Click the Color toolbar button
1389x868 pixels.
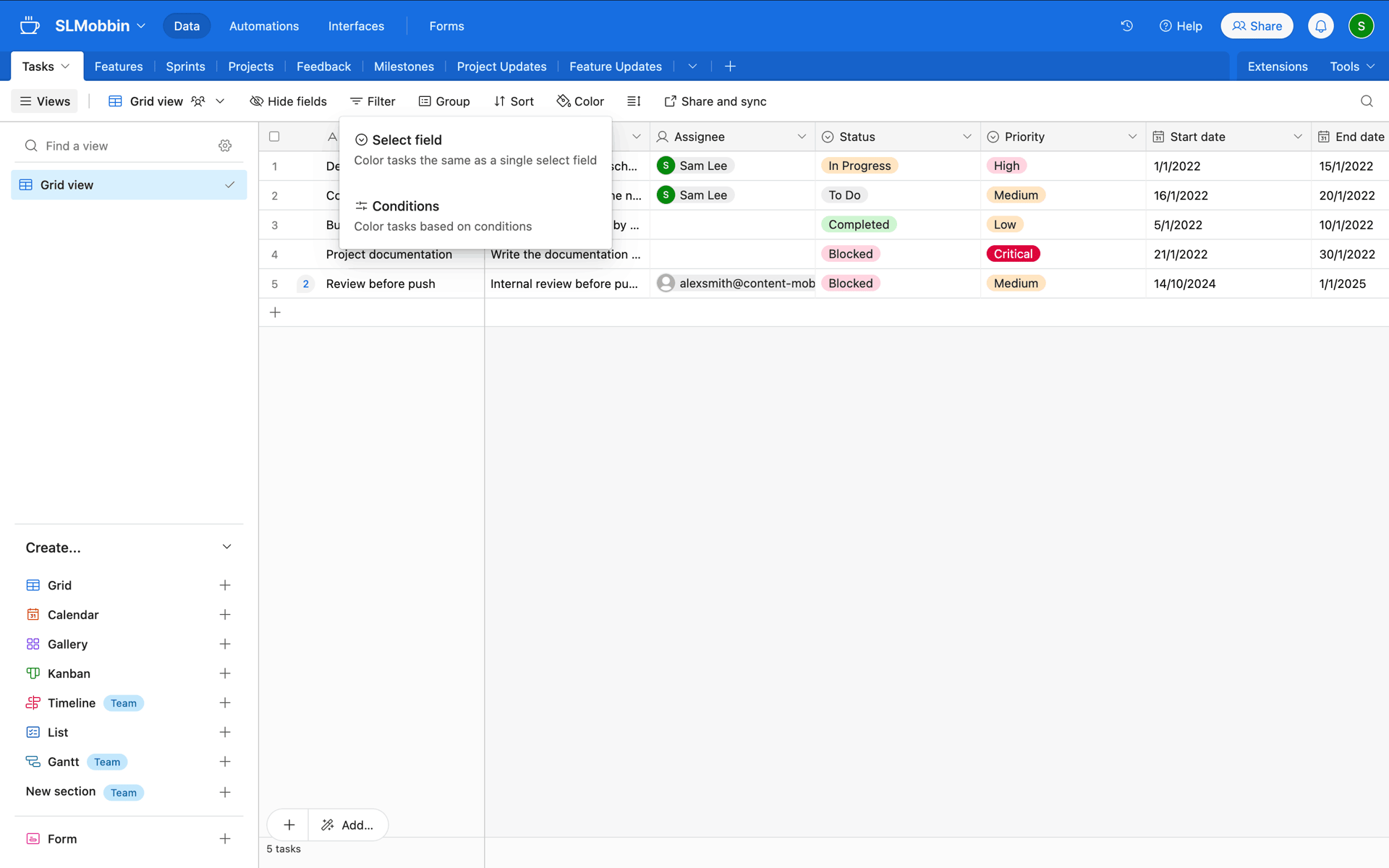coord(580,101)
